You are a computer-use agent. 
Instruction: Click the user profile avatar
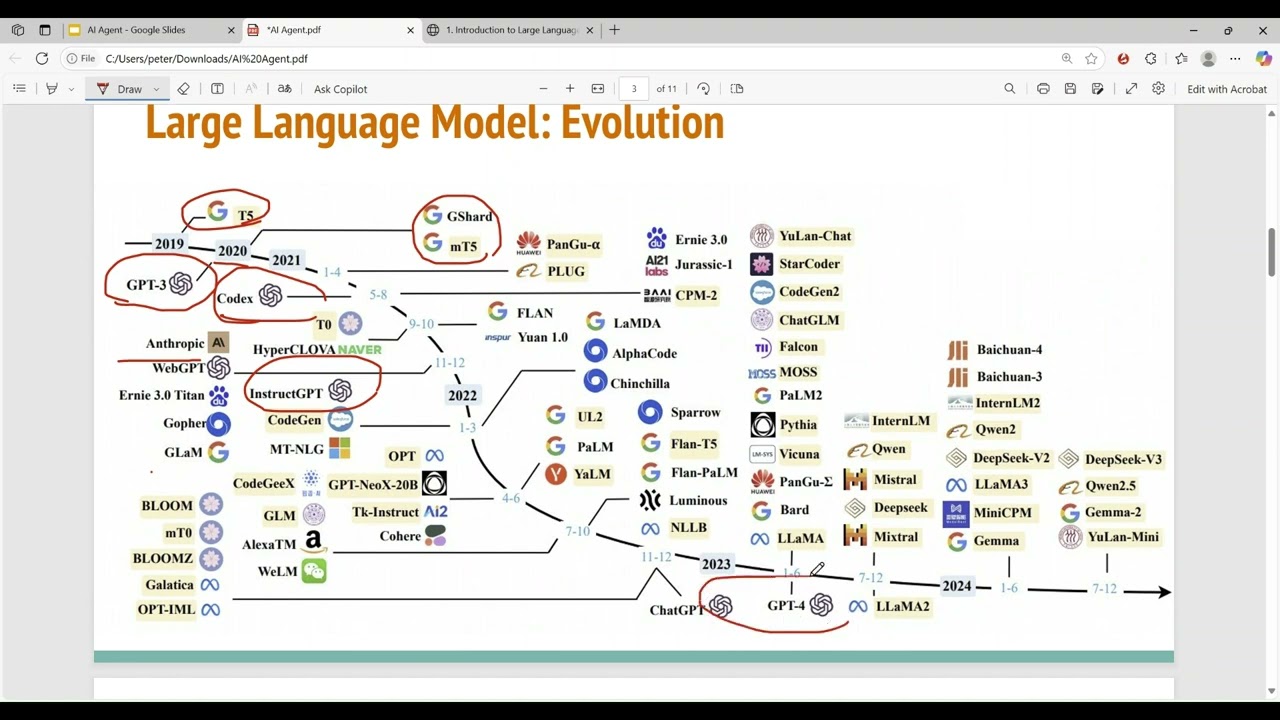[1208, 59]
